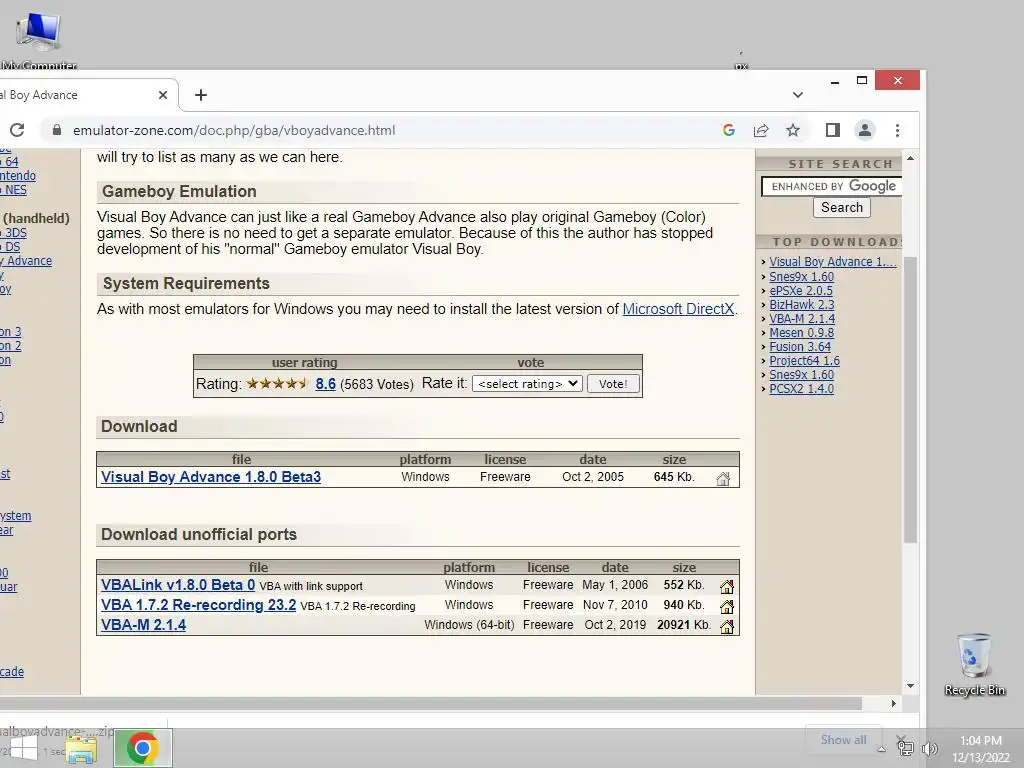Select the My Computer desktop icon
Screen dimensions: 1024x768
tap(39, 38)
